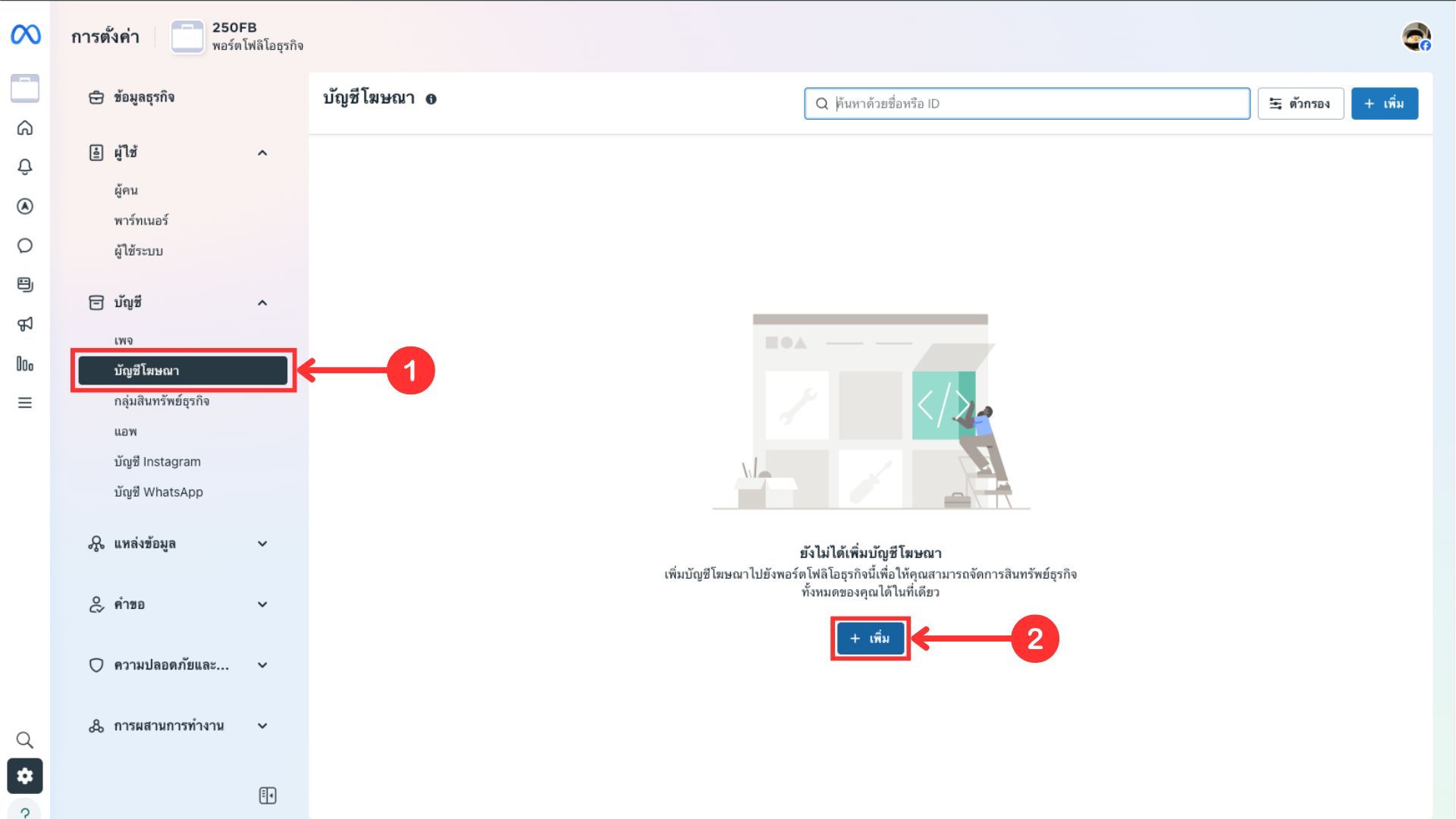Click the ตัวกรอง filter button
1456x819 pixels.
(1301, 104)
